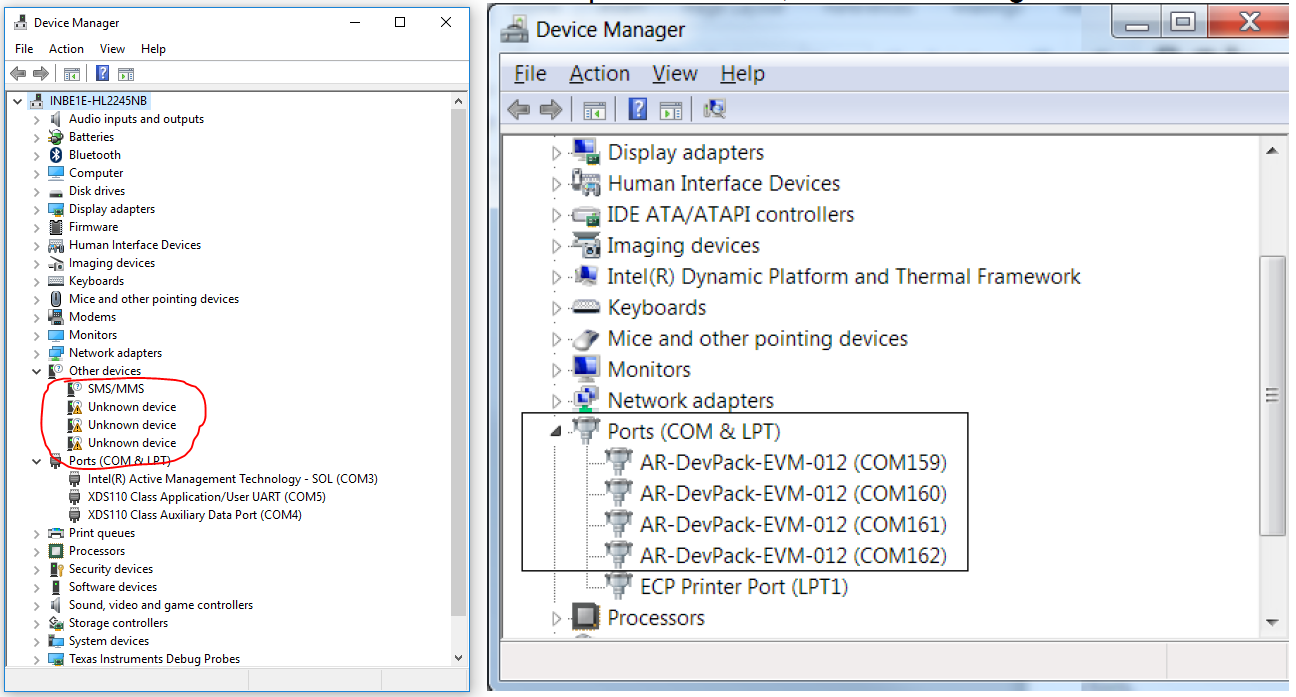Select the Scan for hardware changes icon
The height and width of the screenshot is (697, 1296).
pyautogui.click(x=714, y=108)
